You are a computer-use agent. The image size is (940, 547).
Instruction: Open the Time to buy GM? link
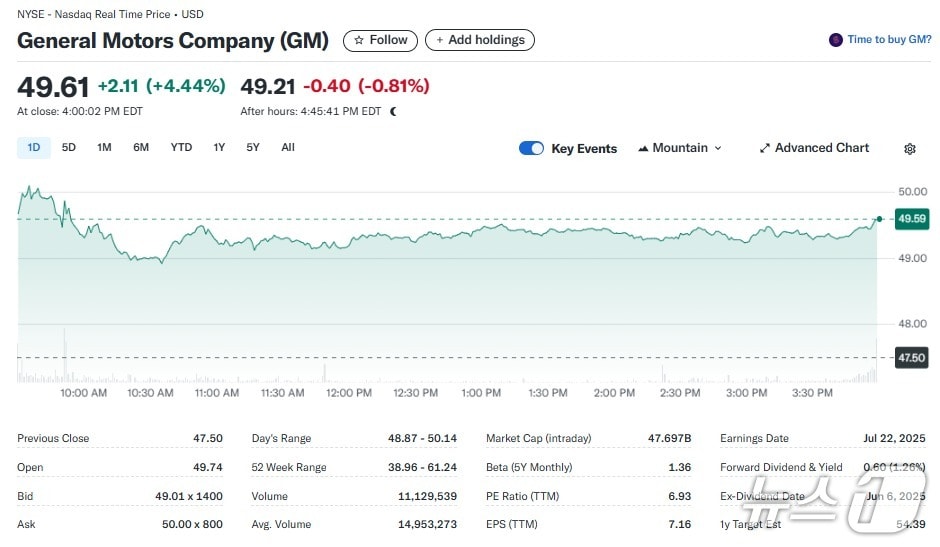tap(889, 40)
